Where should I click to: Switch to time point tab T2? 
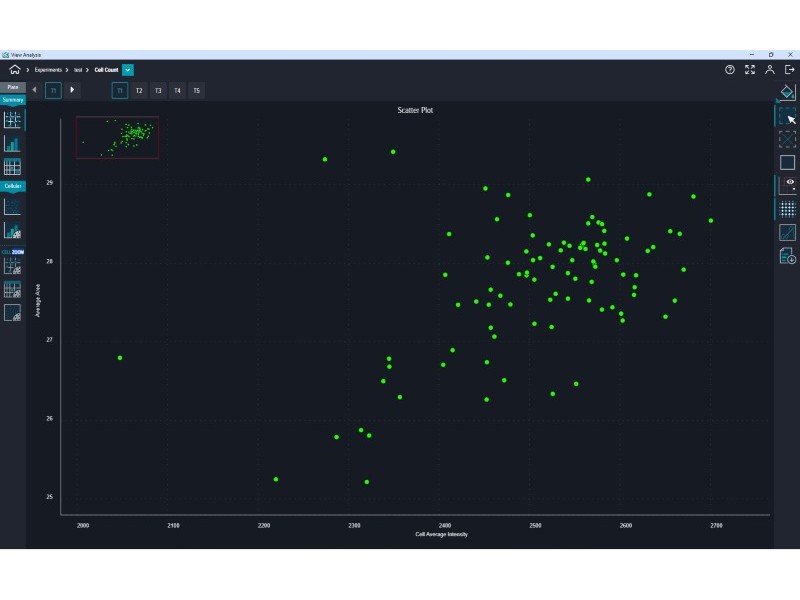(x=139, y=90)
